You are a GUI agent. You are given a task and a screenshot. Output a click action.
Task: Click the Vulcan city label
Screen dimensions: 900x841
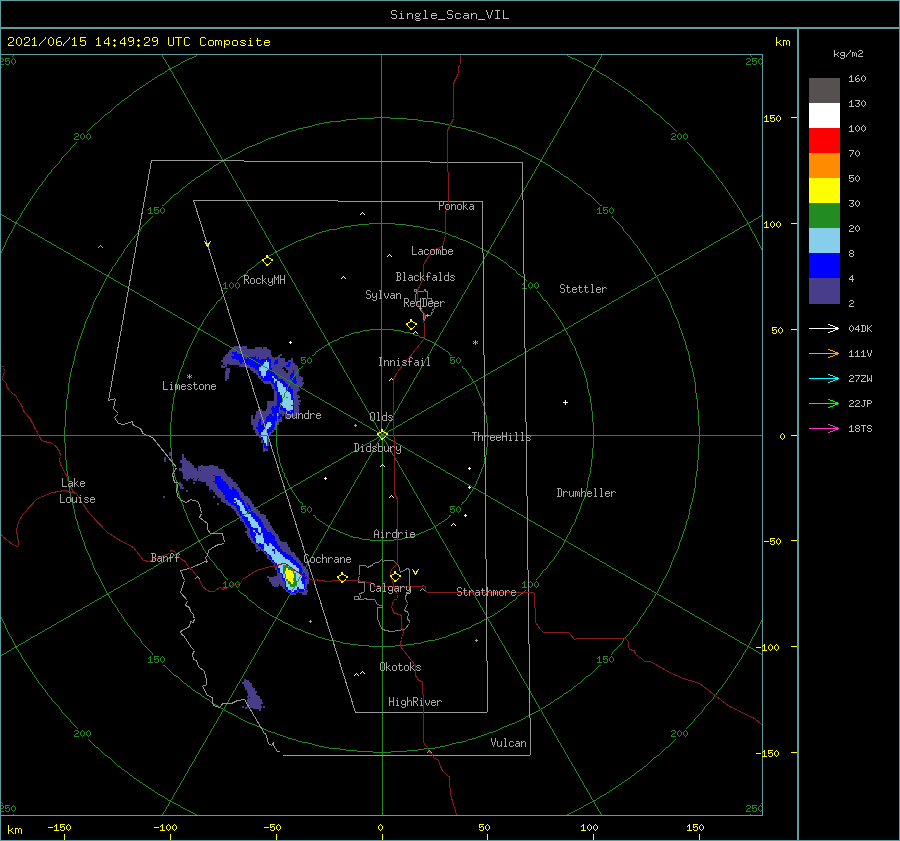pos(508,743)
